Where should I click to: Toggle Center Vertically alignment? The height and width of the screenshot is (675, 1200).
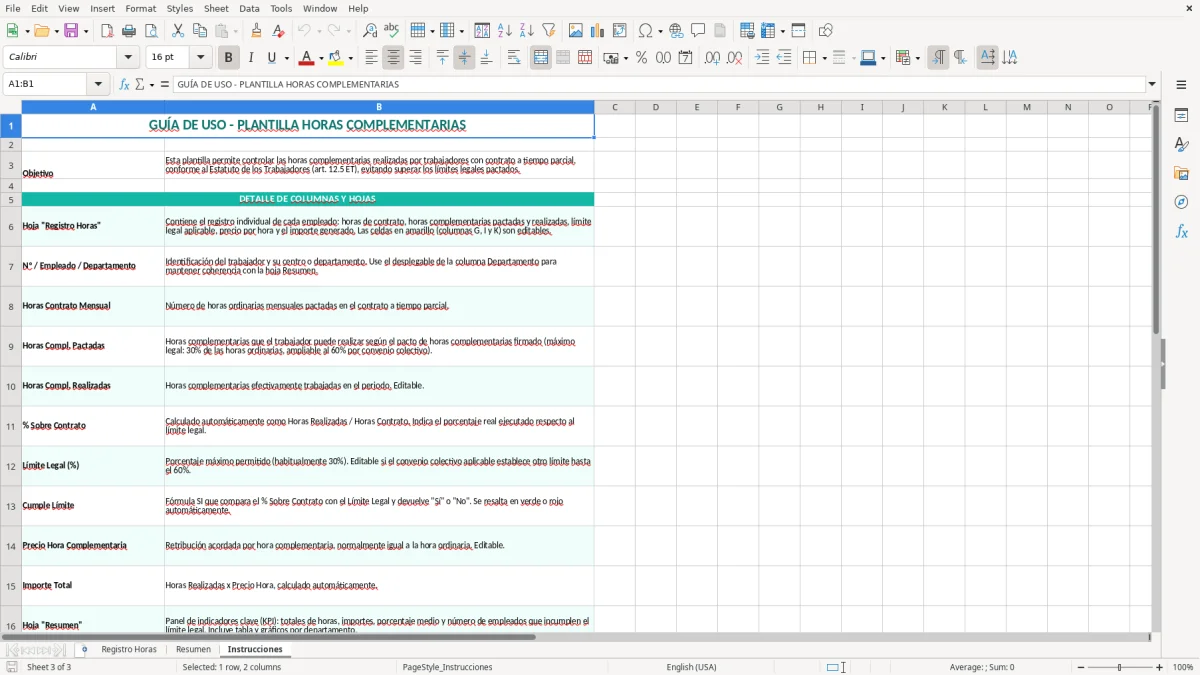tap(464, 58)
